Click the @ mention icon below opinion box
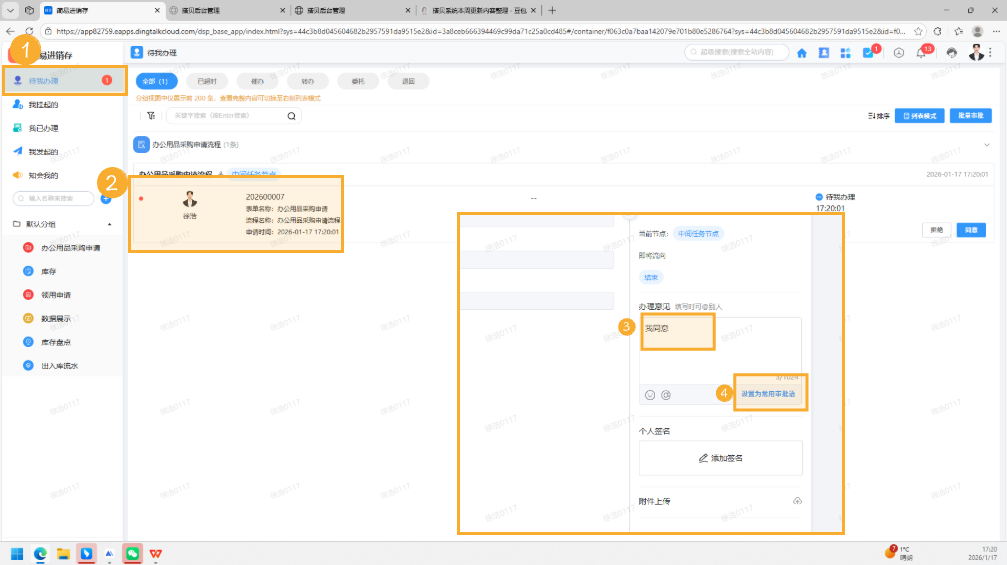The image size is (1007, 565). (x=666, y=395)
